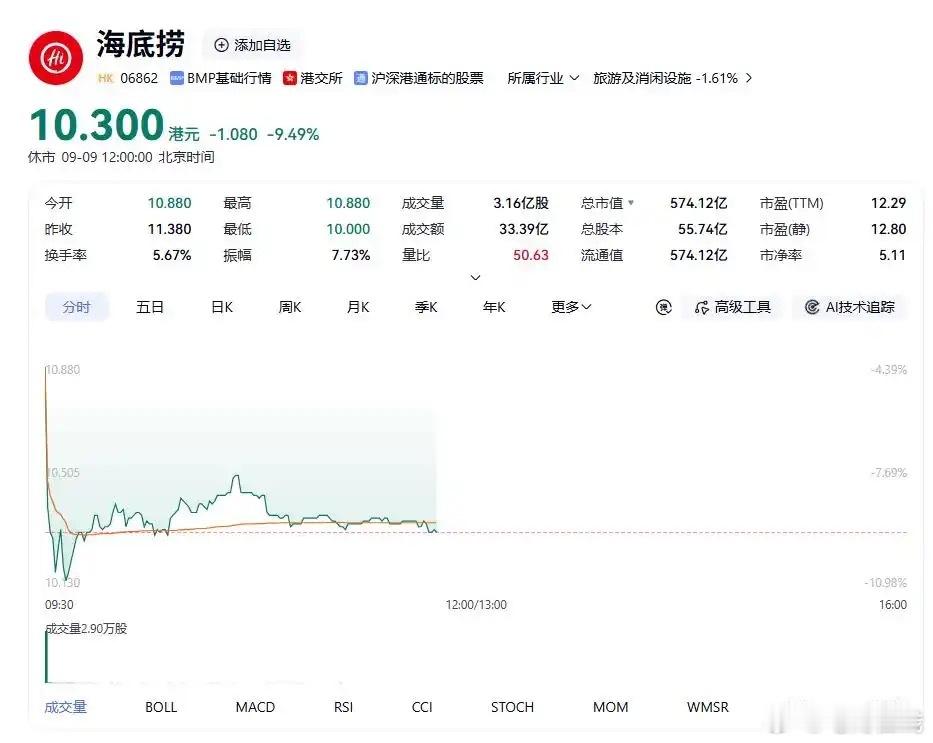Toggle the 总市值 dropdown triangle
The width and height of the screenshot is (933, 743).
coord(631,203)
